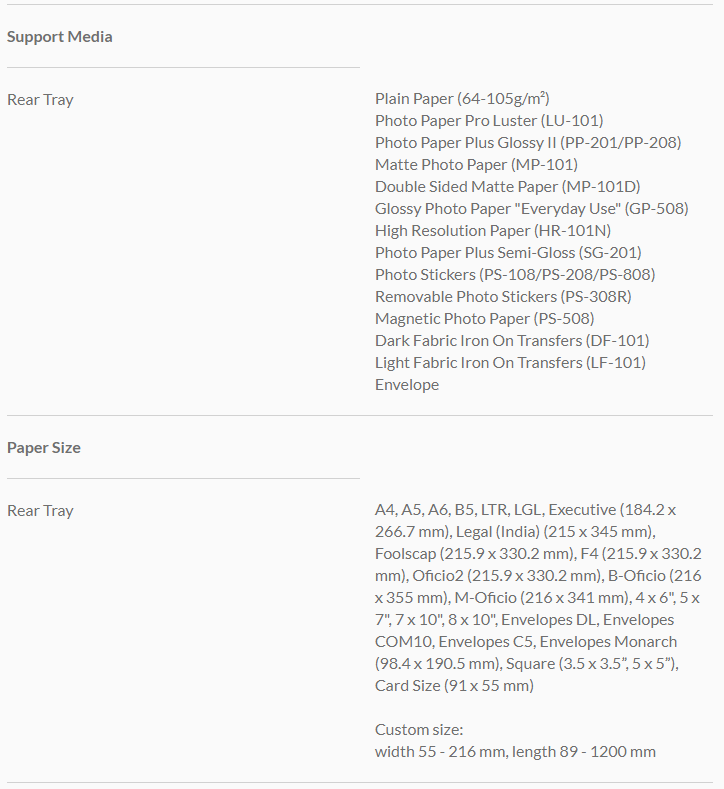
Task: Click Glossy Photo Paper "Everyday Use" line
Action: pos(531,209)
